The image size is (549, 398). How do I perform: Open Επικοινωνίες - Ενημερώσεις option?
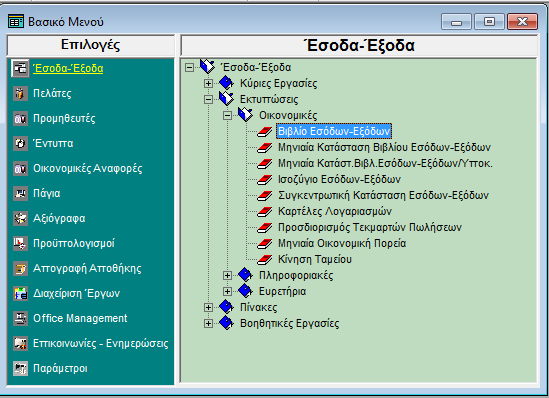(101, 343)
